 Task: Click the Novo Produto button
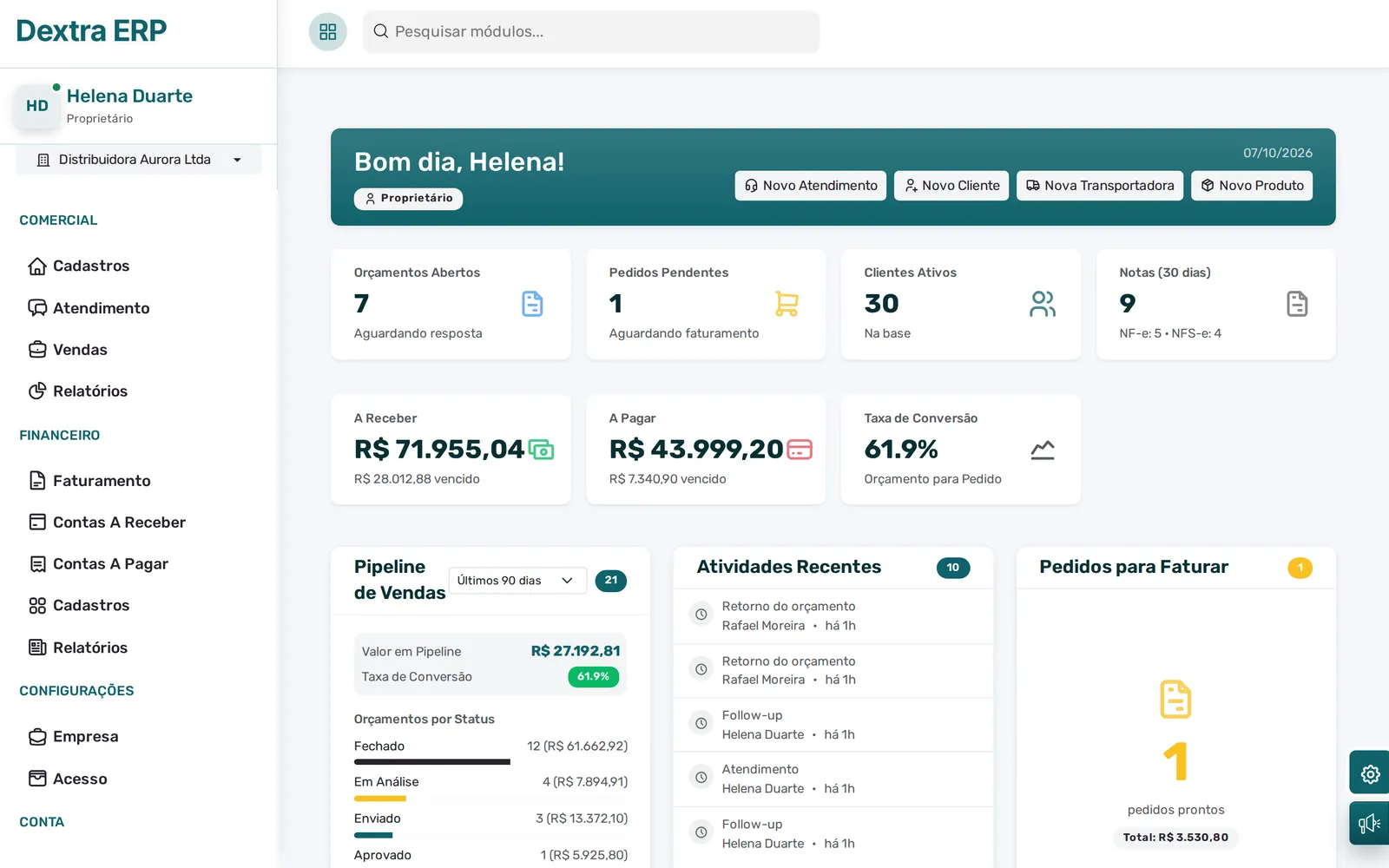click(x=1252, y=186)
